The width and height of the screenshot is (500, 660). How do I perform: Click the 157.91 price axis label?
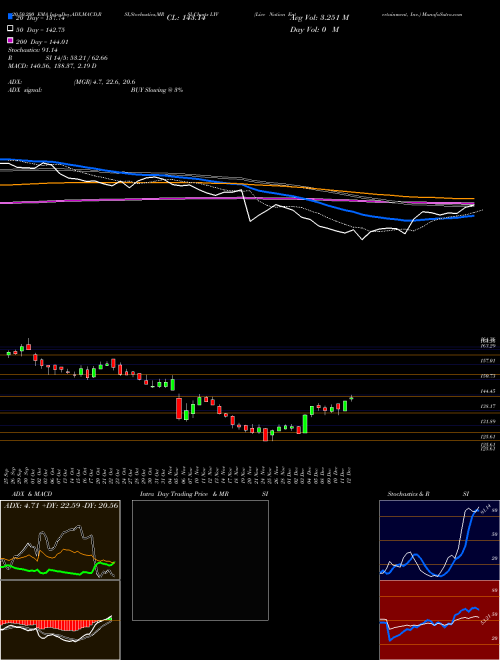point(488,361)
